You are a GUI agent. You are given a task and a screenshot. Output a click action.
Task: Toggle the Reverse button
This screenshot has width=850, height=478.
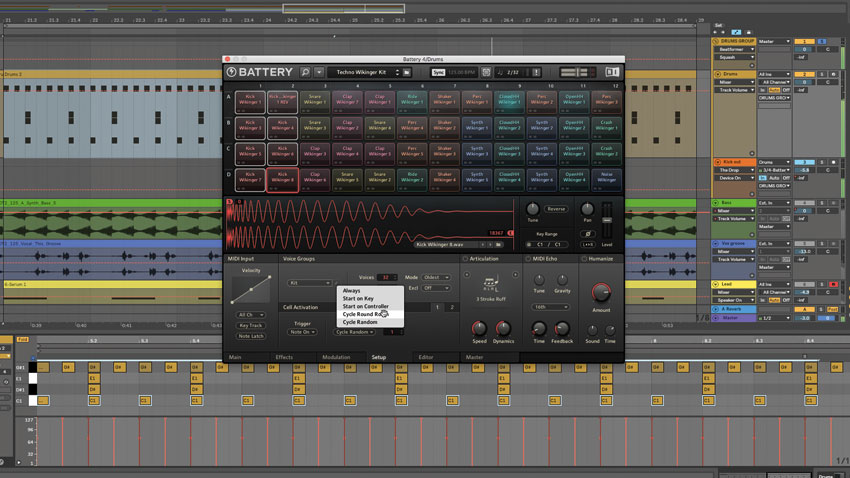(556, 209)
